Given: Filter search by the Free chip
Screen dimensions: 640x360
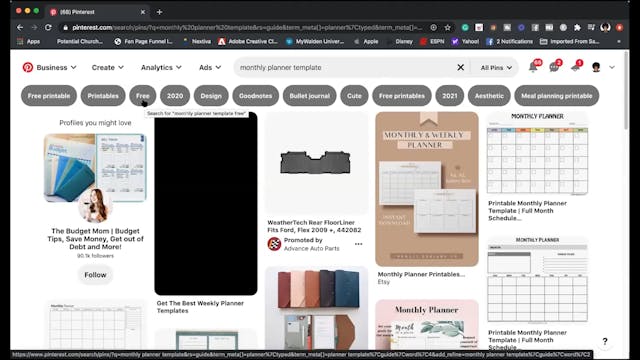Looking at the screenshot, I should tap(142, 96).
